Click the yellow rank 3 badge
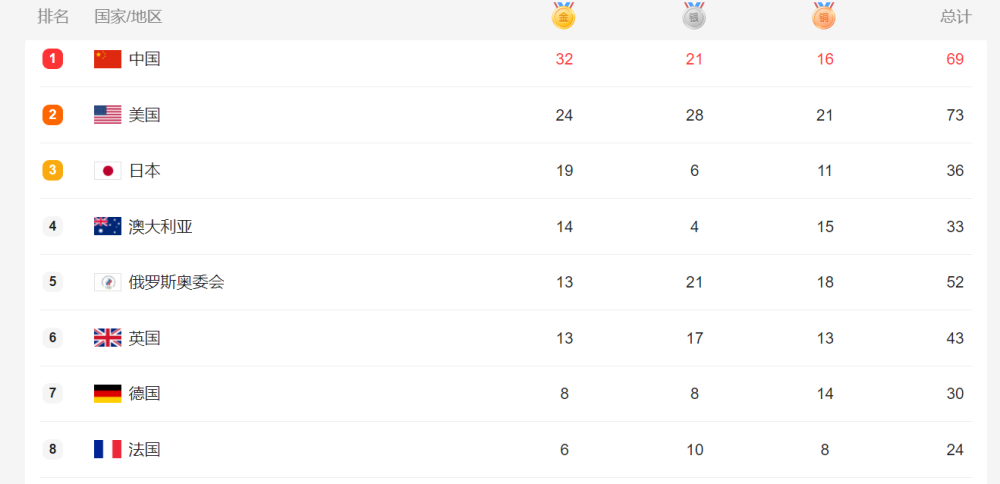Viewport: 1000px width, 484px height. point(52,171)
